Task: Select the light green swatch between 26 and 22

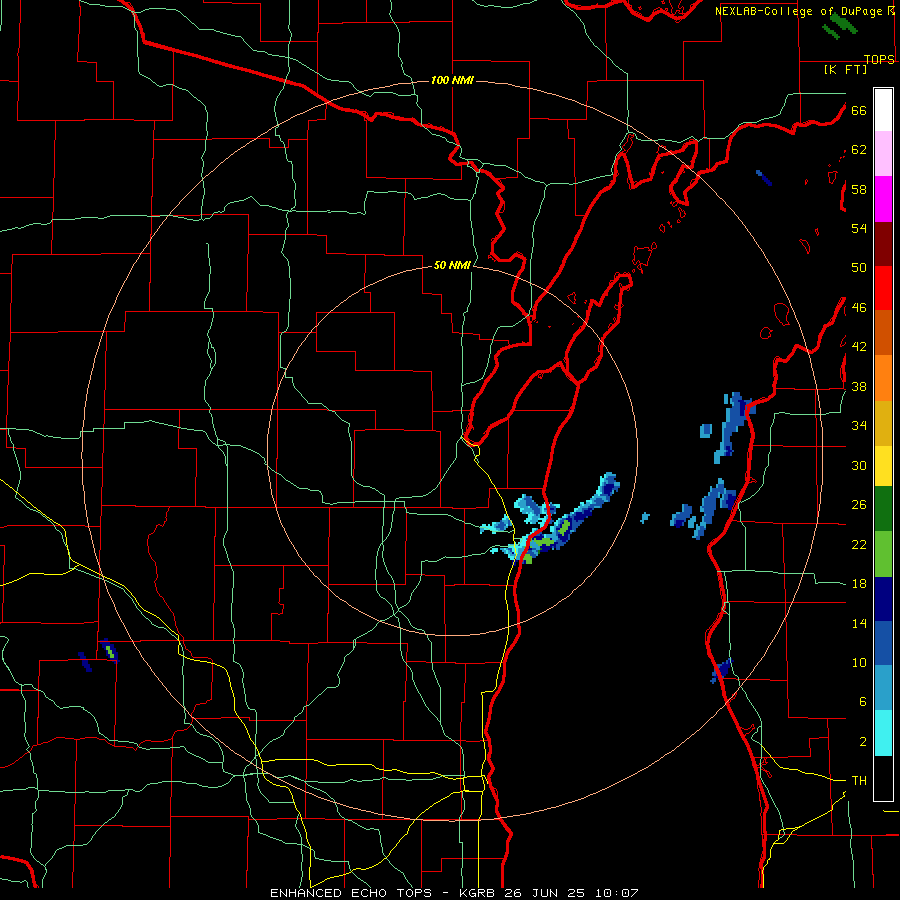Action: point(883,554)
